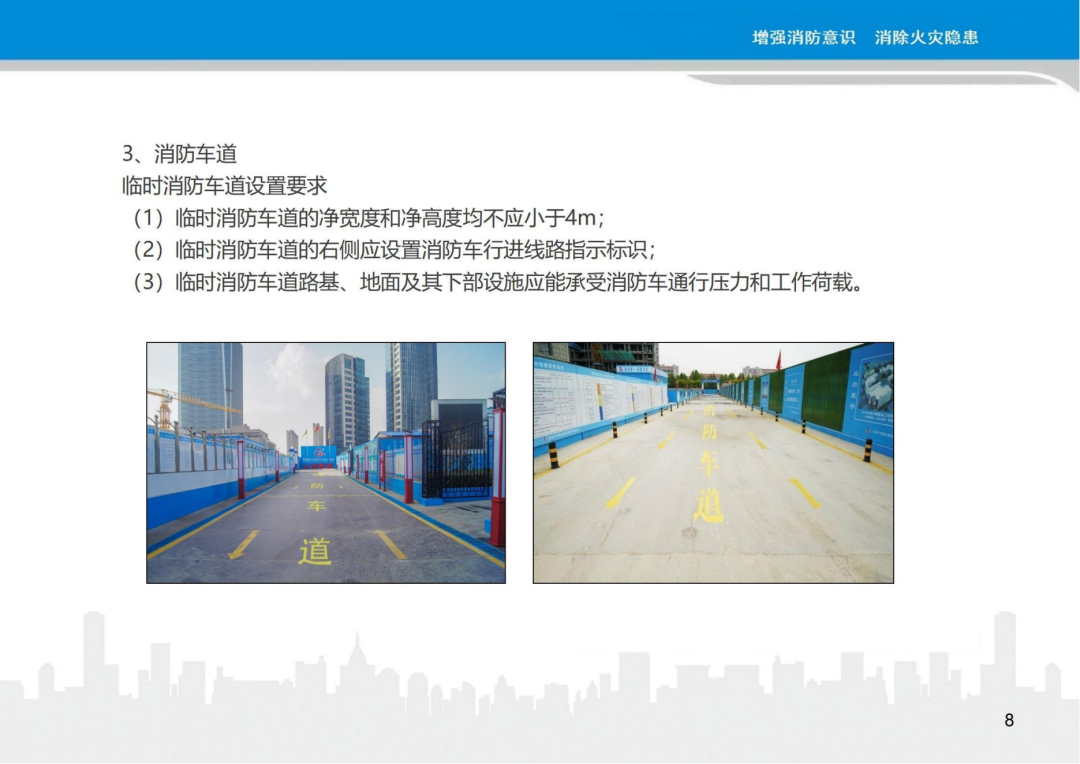Select the left fire lane photo with skyscrapers
Screen dimensions: 1080x764
click(x=326, y=463)
